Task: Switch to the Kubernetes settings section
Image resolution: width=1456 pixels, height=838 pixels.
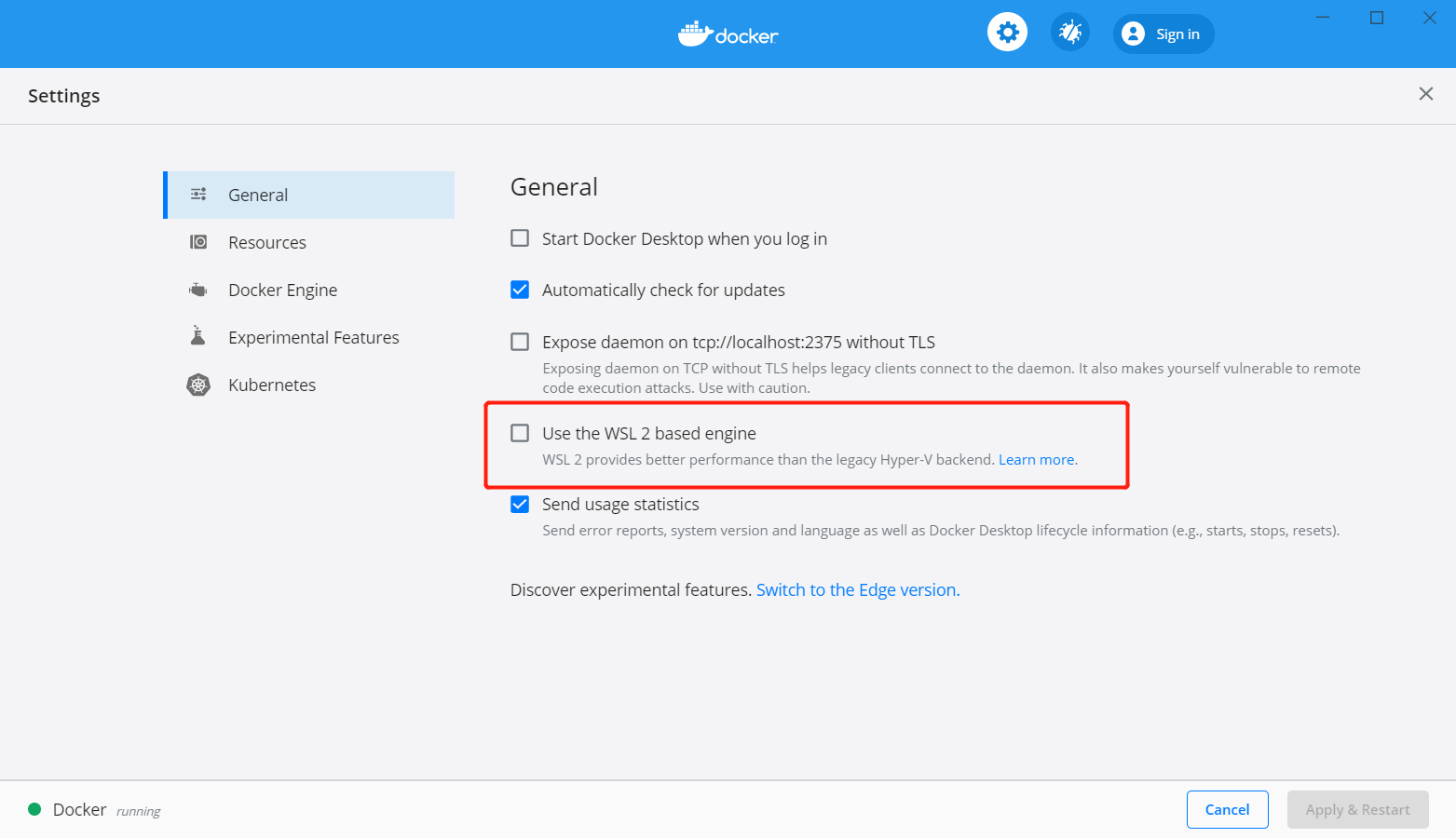Action: (x=272, y=385)
